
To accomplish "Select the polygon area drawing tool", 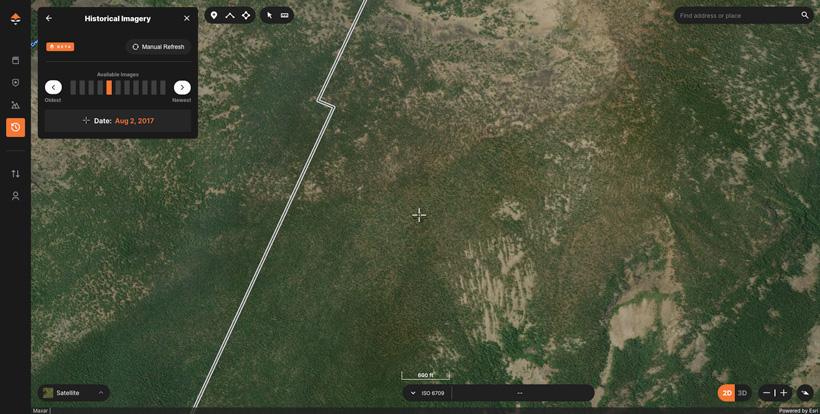I will [x=246, y=15].
